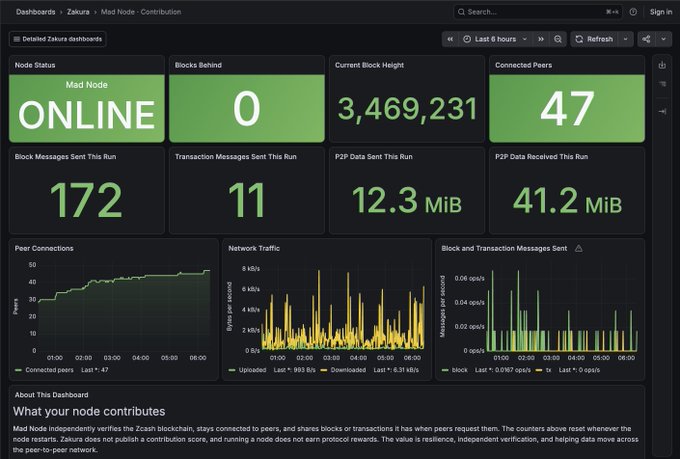Click the warning triangle on Messages Sent panel
Image resolution: width=680 pixels, height=459 pixels.
coord(579,248)
